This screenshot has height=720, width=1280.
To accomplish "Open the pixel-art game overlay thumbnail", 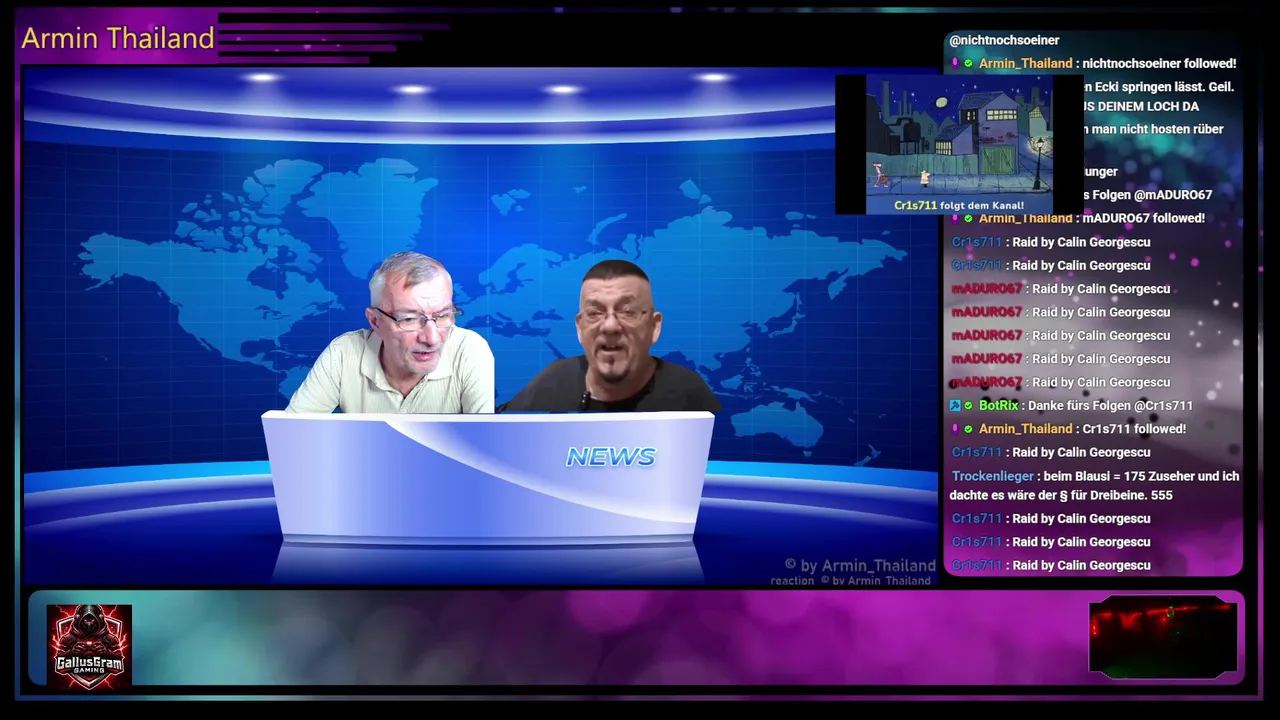I will point(959,144).
